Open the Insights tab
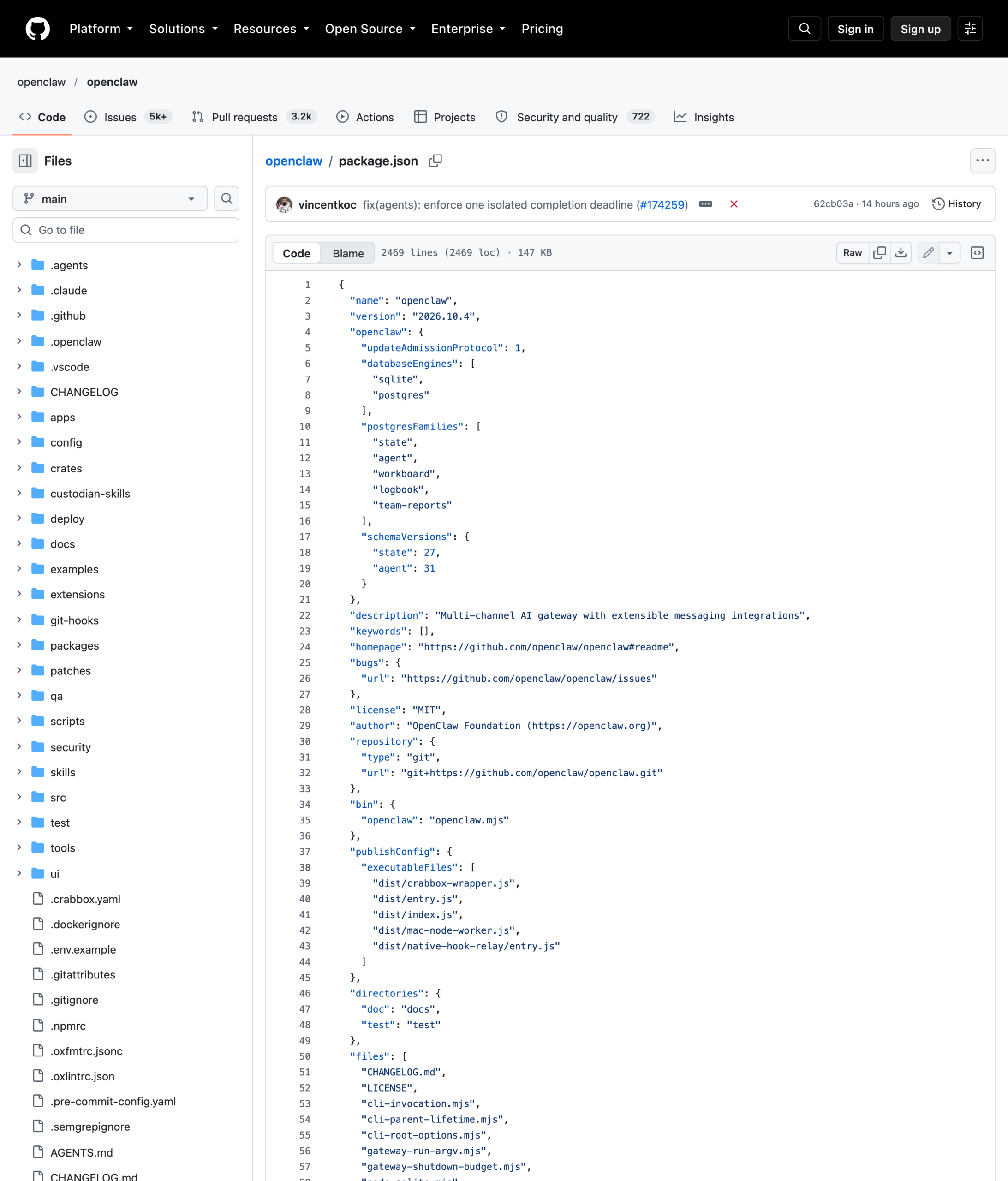Screen dimensions: 1008x1181 [x=704, y=117]
